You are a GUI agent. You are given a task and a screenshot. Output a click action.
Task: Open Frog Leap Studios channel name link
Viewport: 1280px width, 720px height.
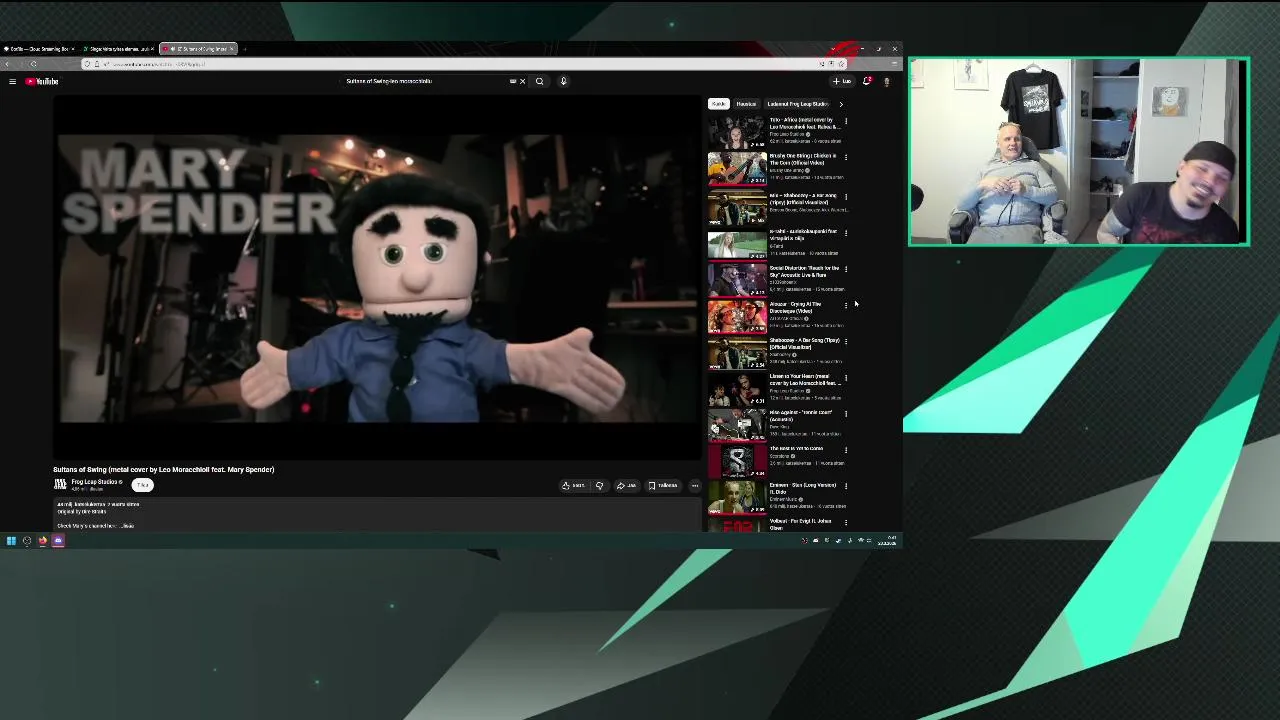click(96, 482)
